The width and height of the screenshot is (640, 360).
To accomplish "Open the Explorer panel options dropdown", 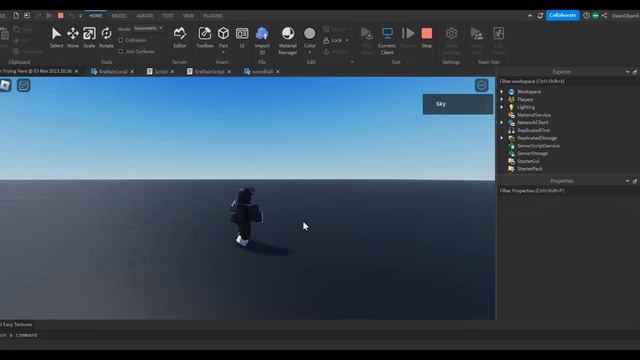I will point(627,72).
